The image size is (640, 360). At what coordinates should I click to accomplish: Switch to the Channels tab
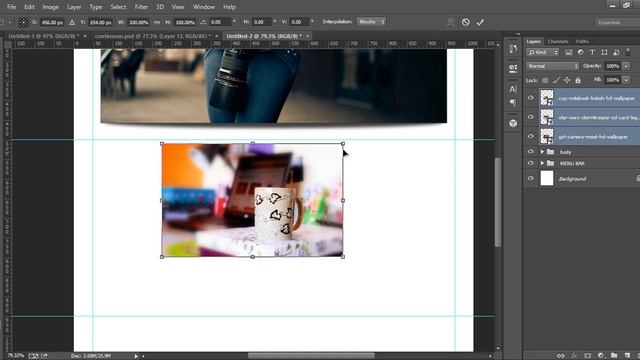click(x=558, y=41)
